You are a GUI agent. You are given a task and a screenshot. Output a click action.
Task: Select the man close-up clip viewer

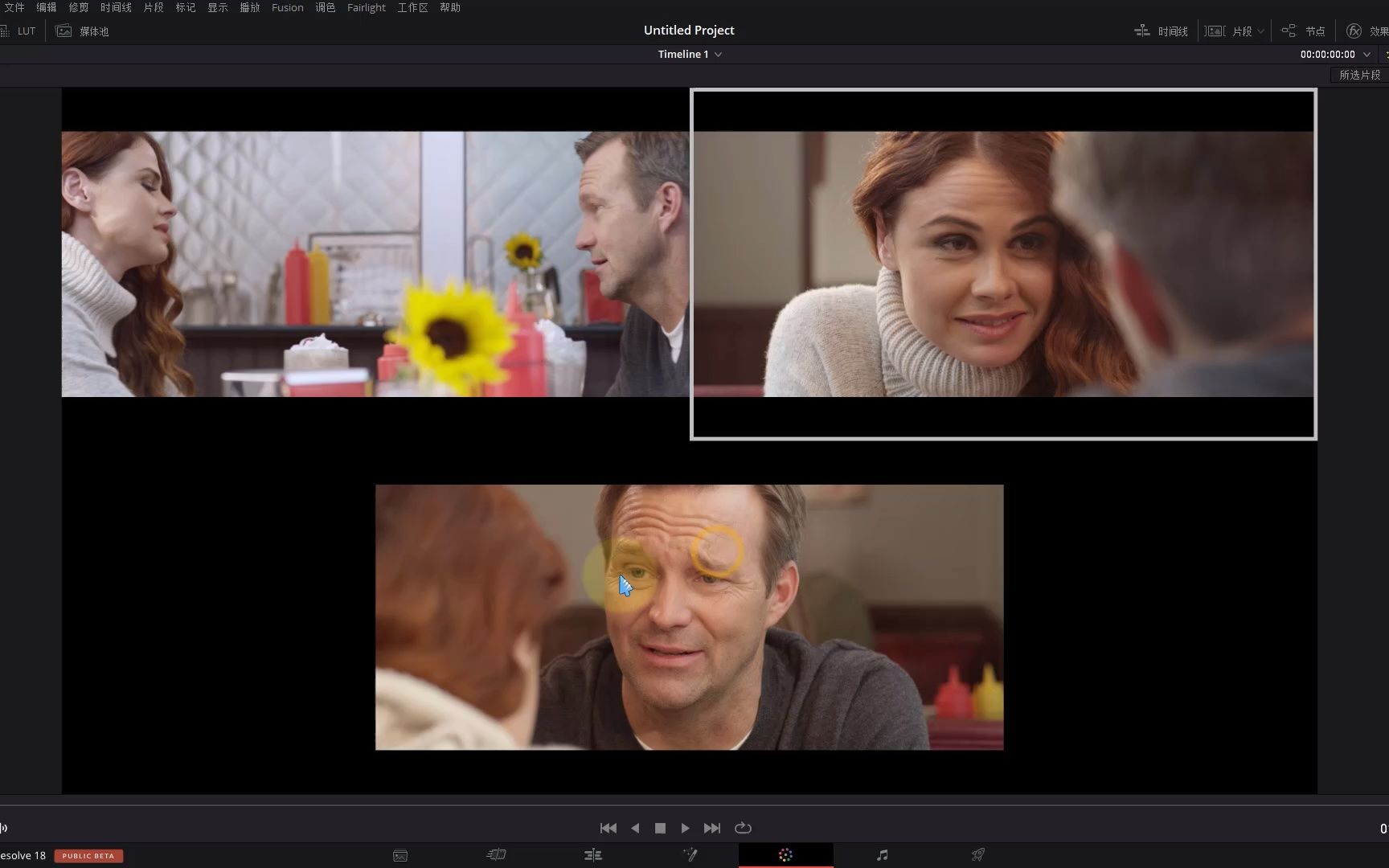(x=689, y=617)
